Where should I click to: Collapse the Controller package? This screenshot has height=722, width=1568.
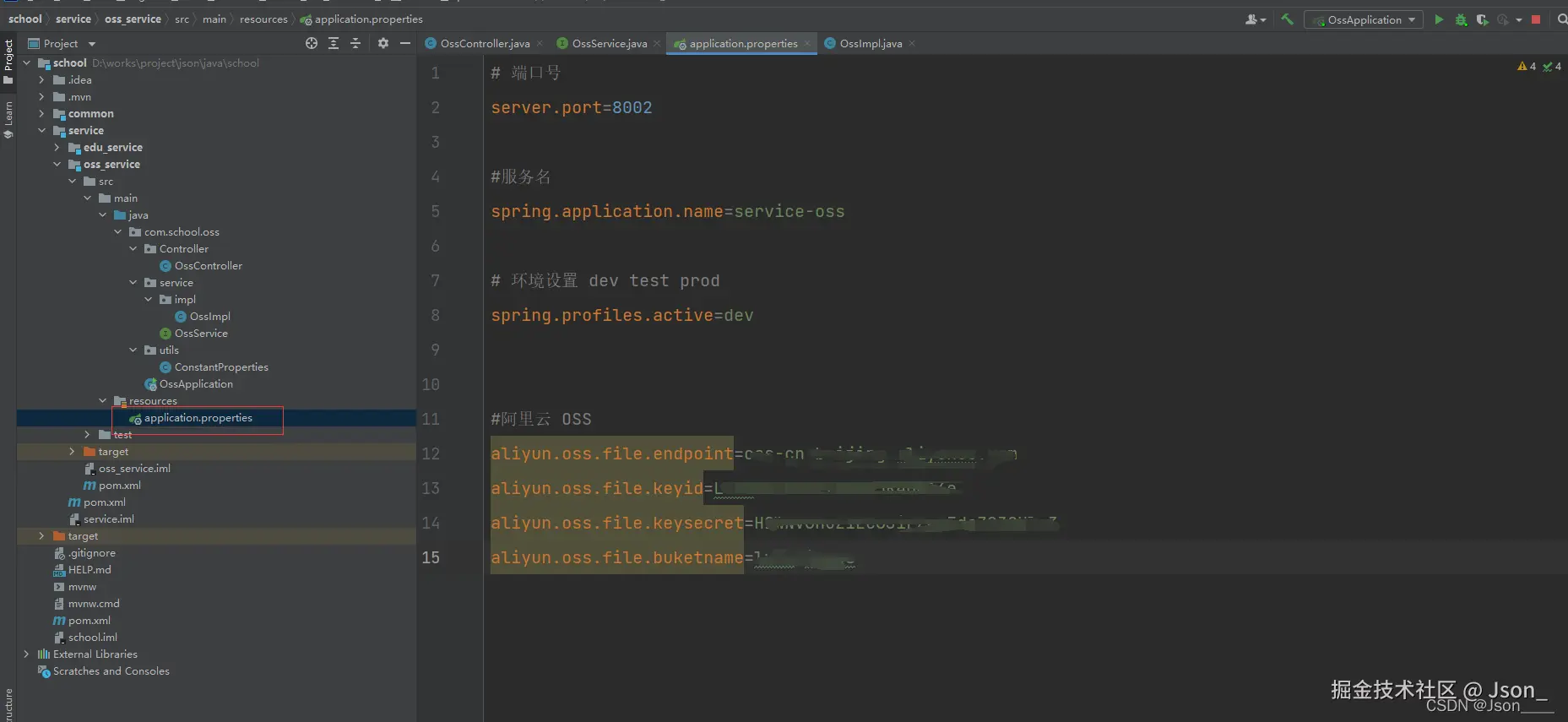coord(133,248)
